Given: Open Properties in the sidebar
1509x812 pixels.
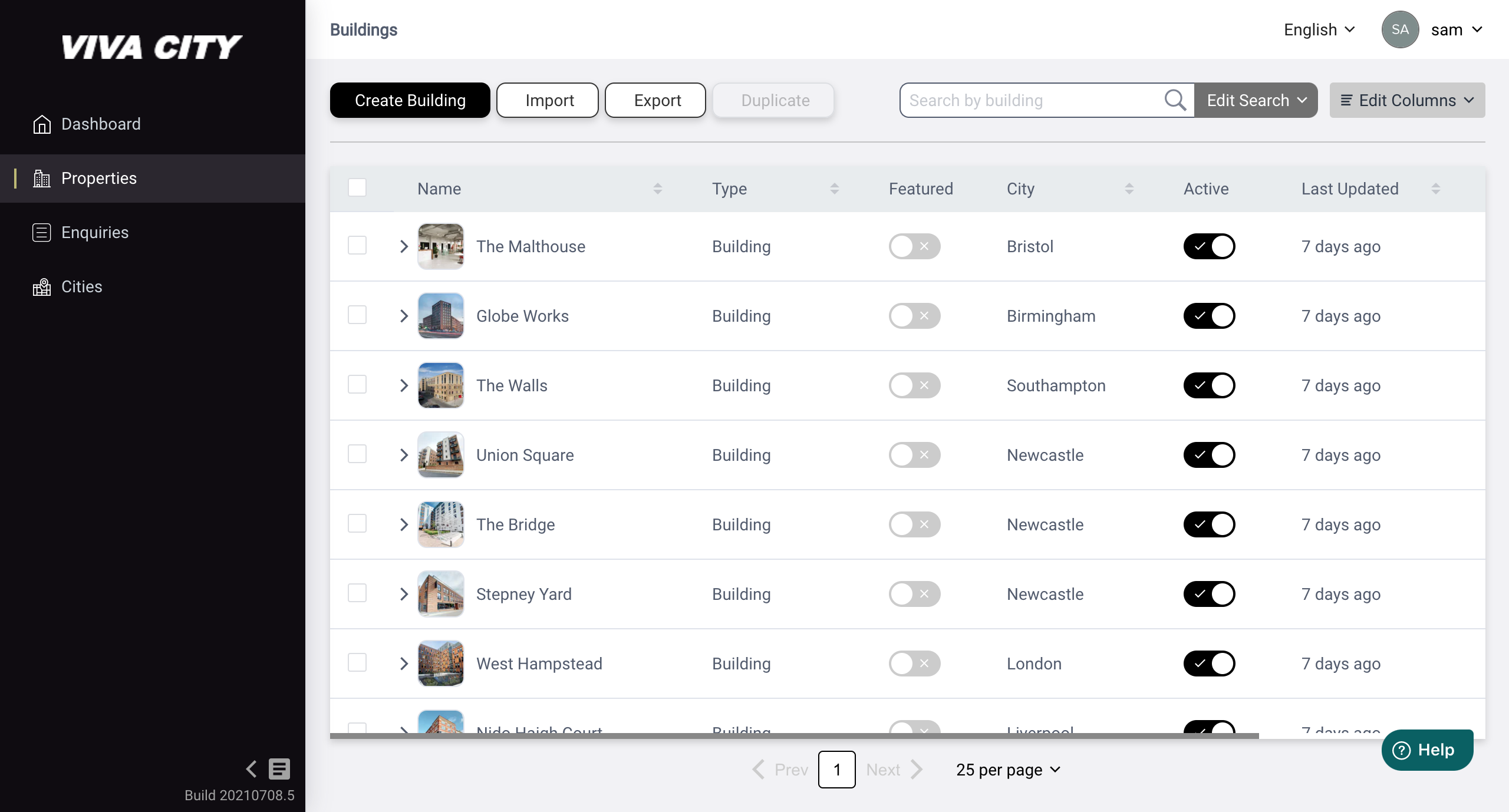Looking at the screenshot, I should point(99,179).
